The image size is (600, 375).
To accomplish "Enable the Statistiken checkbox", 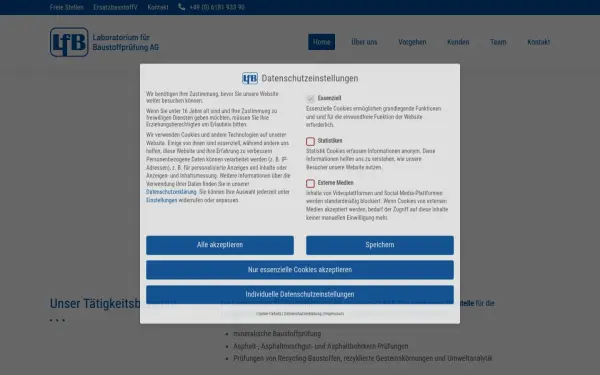I will tap(310, 141).
